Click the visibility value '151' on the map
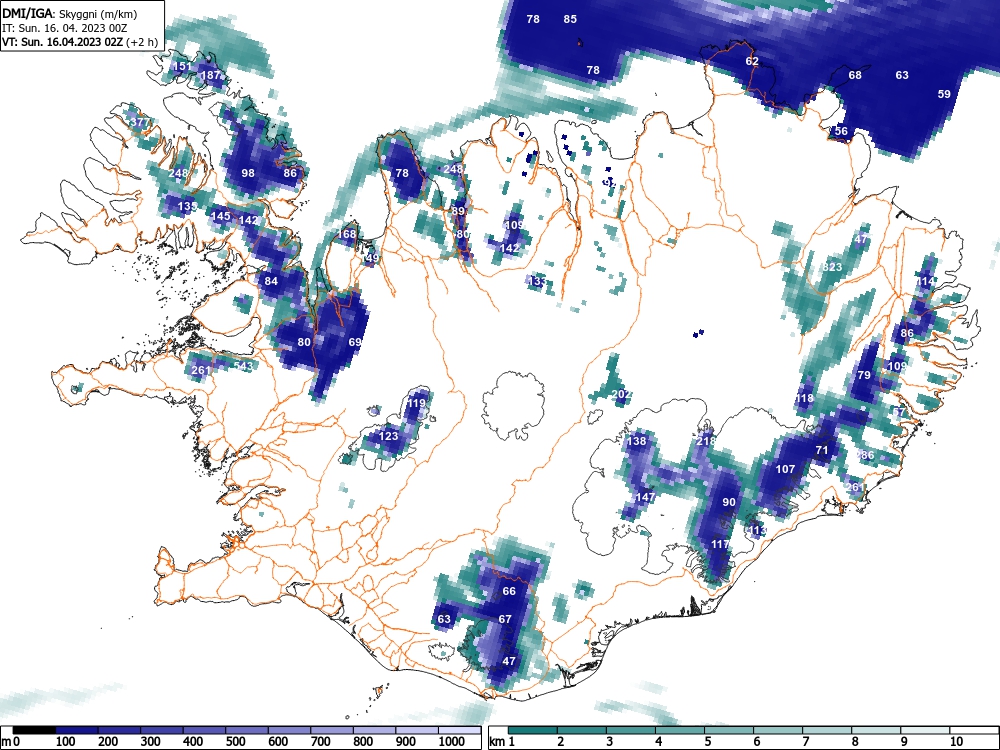Viewport: 1000px width, 750px height. (x=182, y=67)
